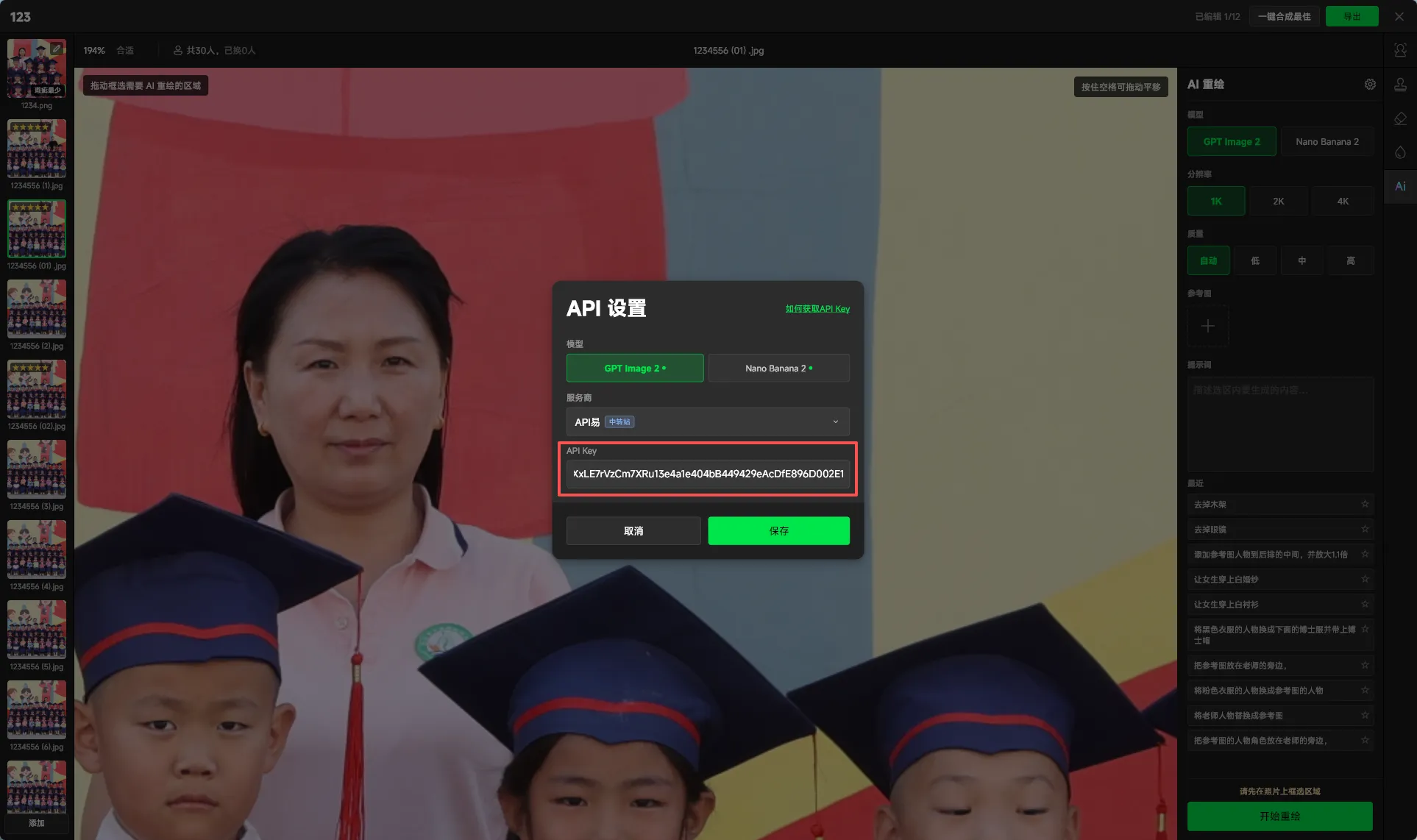Select thumbnail 1234556 (2).jpg
The image size is (1417, 840).
(37, 309)
